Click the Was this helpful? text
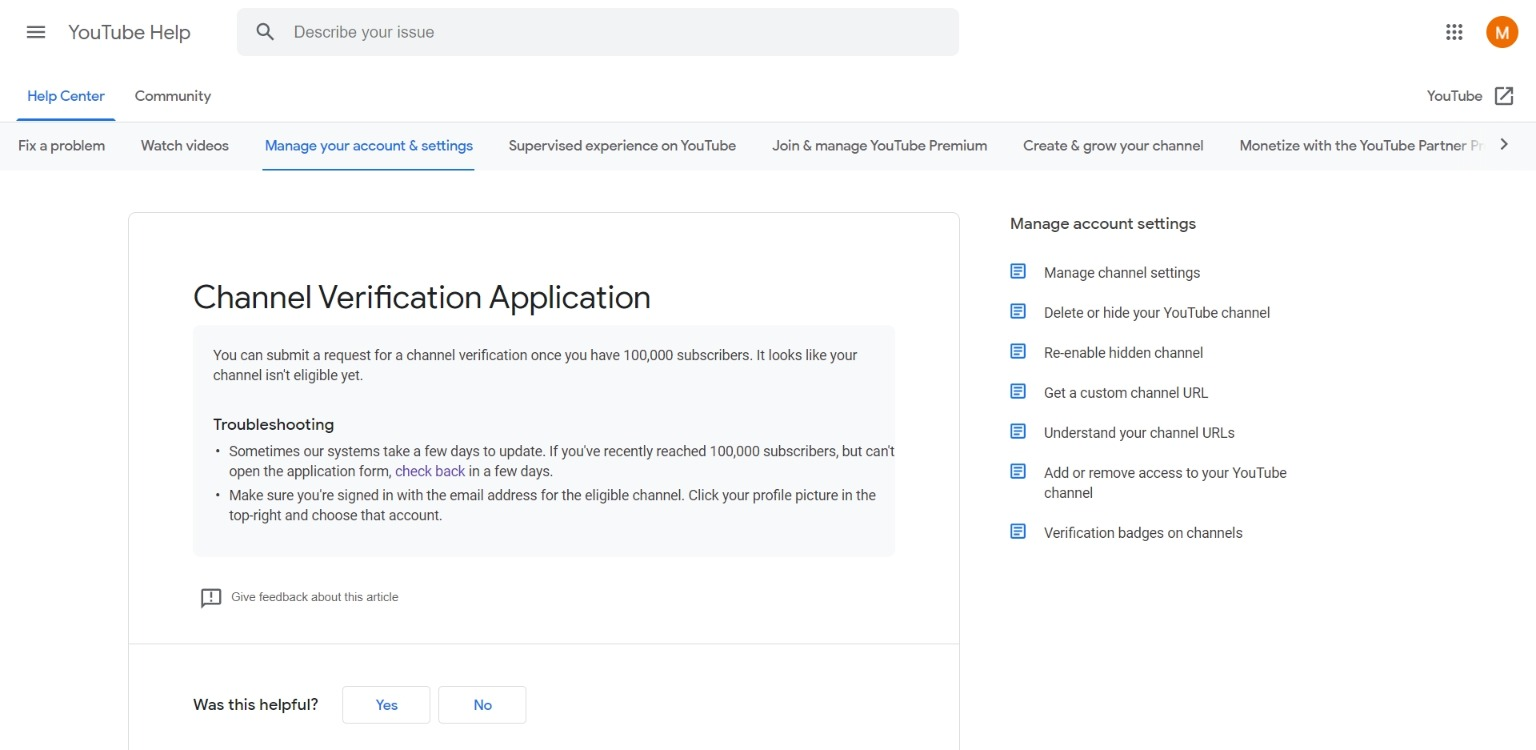This screenshot has width=1536, height=750. (x=256, y=705)
